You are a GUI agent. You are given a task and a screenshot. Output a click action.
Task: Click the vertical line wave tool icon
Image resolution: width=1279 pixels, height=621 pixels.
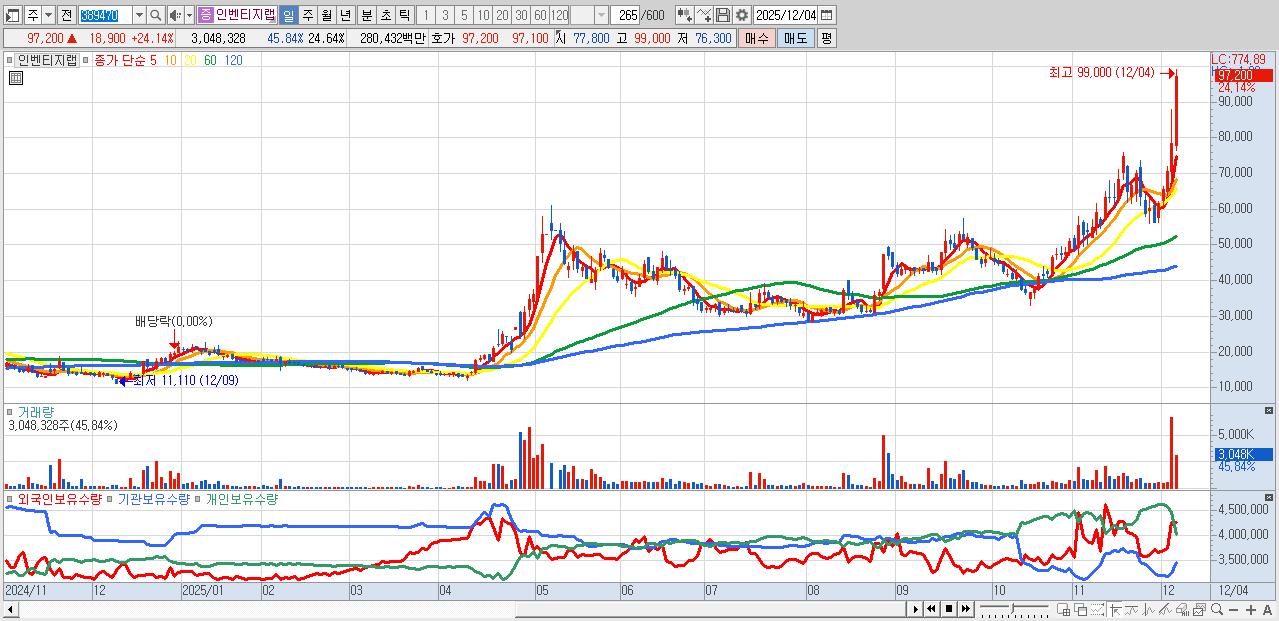tap(1148, 609)
